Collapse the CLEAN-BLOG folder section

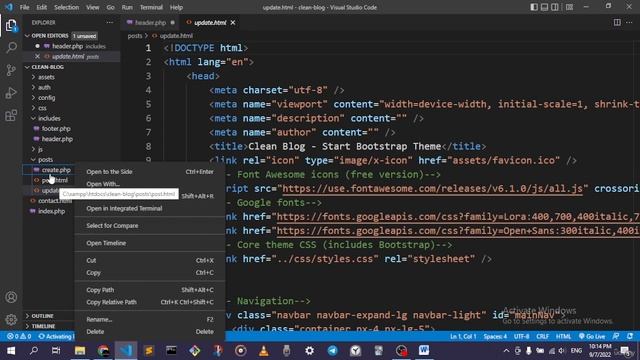47,67
